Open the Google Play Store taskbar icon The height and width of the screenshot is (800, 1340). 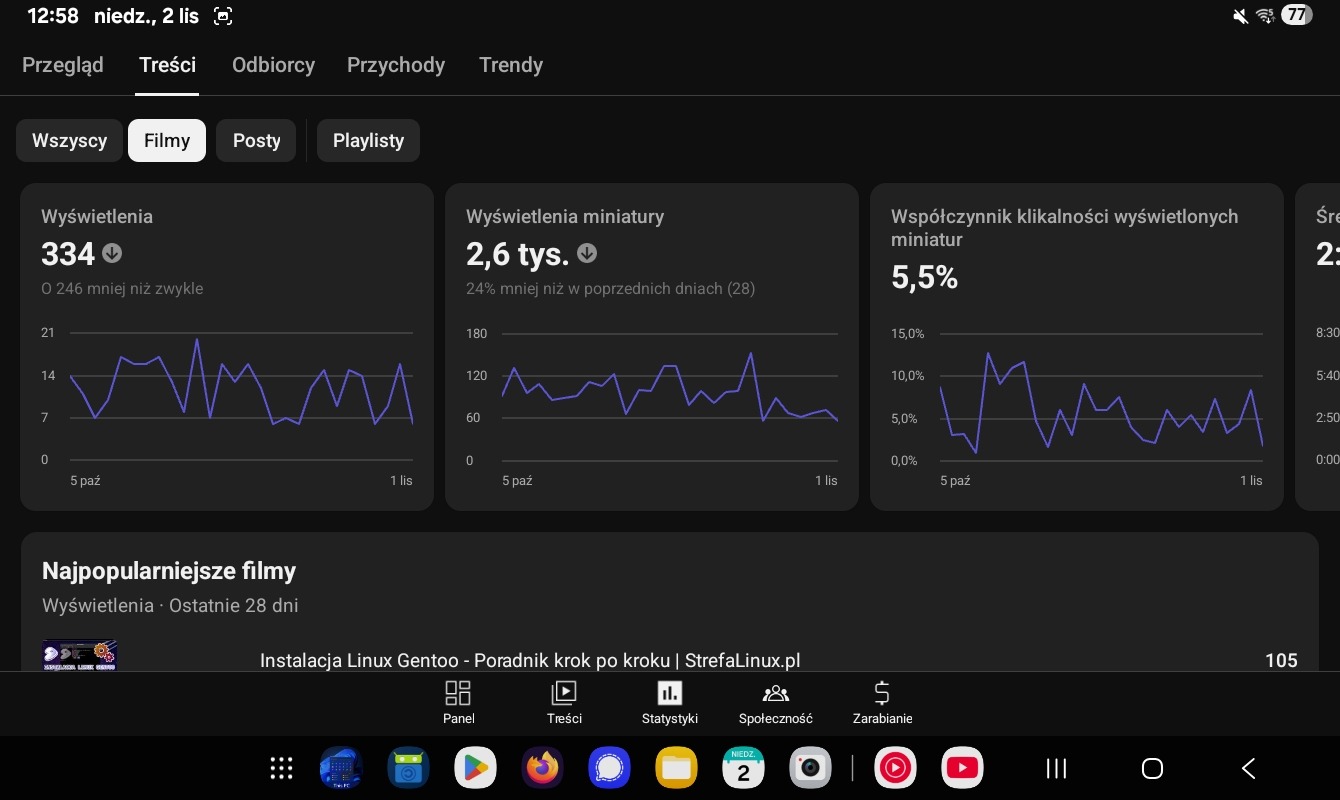tap(475, 768)
